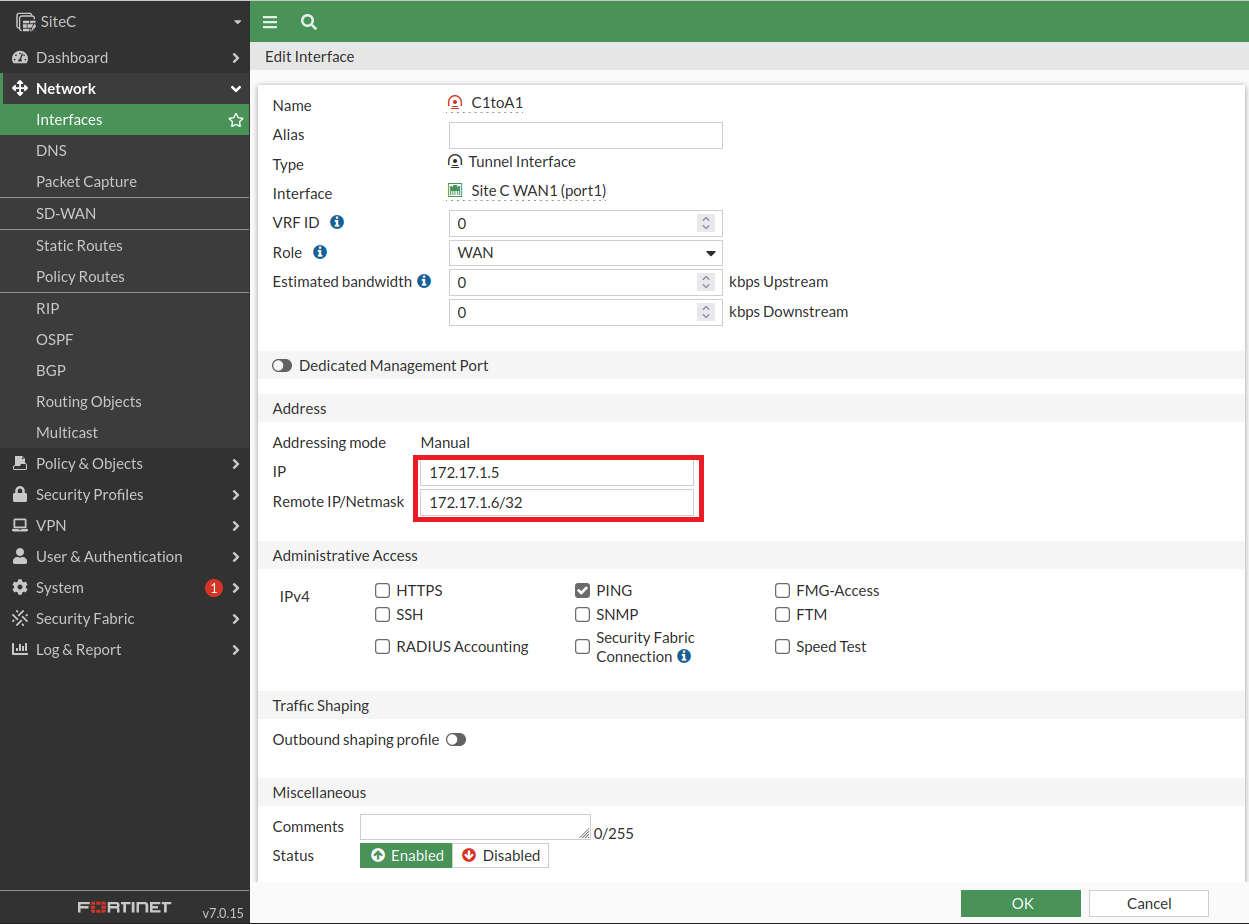The width and height of the screenshot is (1249, 924).
Task: Click the System gear icon
Action: [20, 588]
